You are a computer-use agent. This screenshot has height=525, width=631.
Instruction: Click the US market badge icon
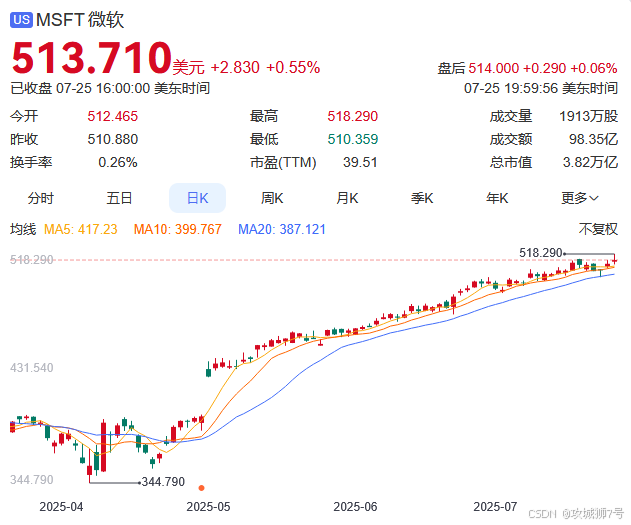21,20
